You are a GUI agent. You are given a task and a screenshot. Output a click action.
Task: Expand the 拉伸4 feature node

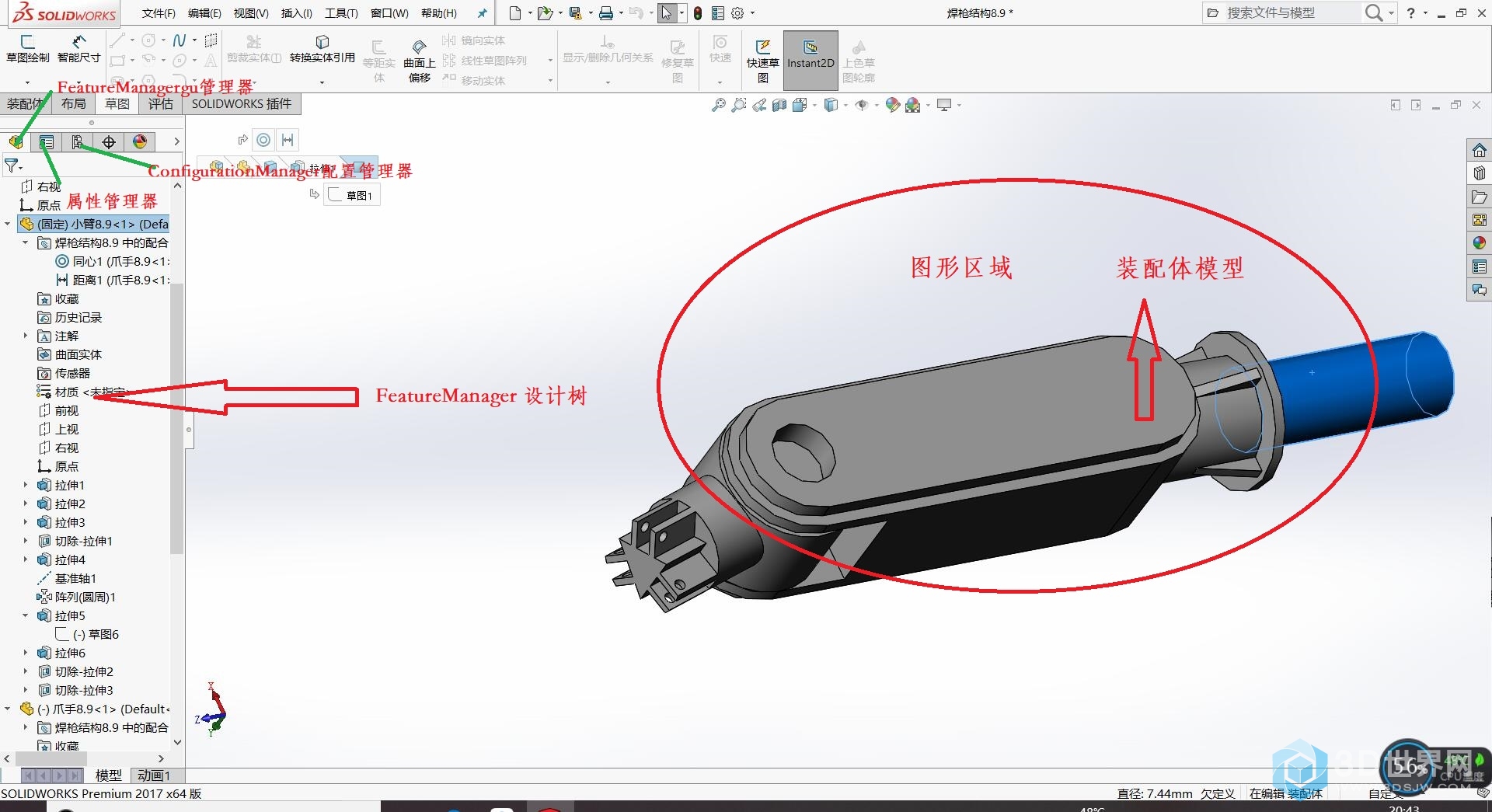point(25,559)
